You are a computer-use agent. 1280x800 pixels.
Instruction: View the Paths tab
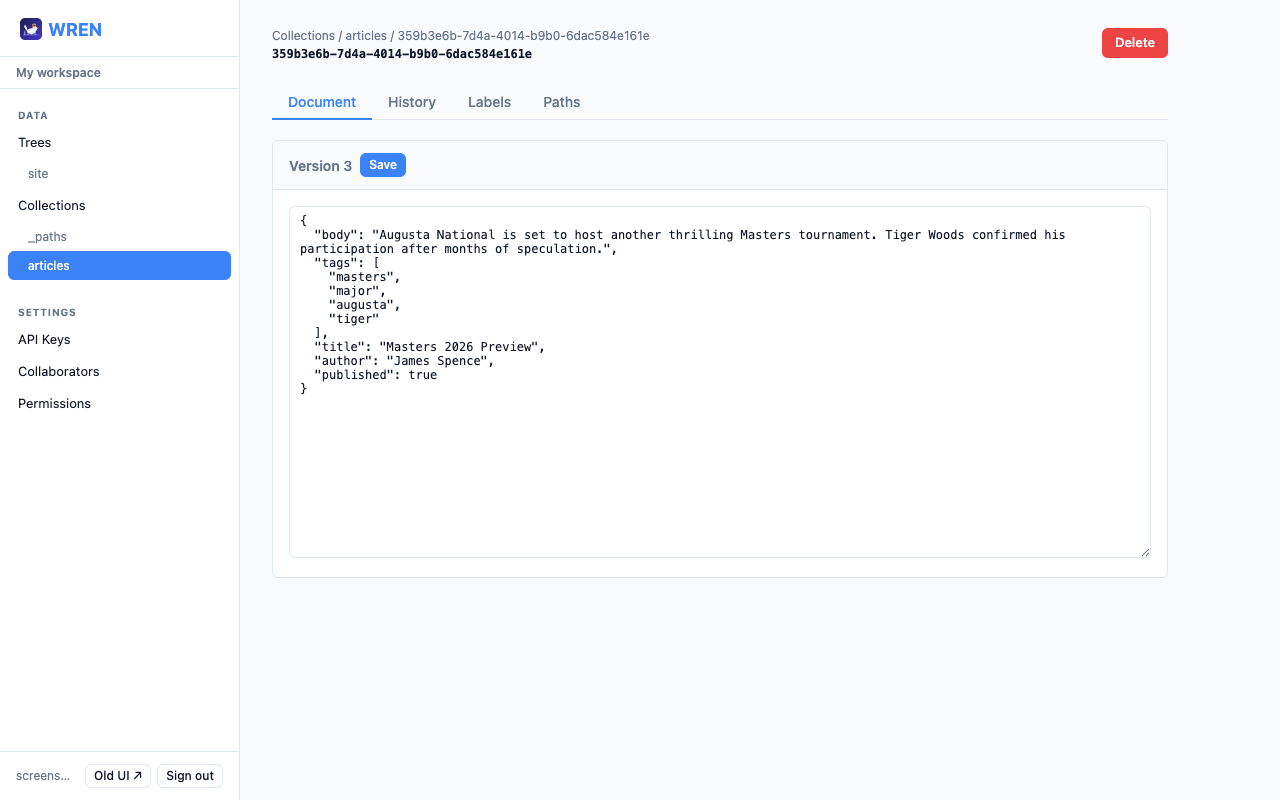(x=561, y=102)
